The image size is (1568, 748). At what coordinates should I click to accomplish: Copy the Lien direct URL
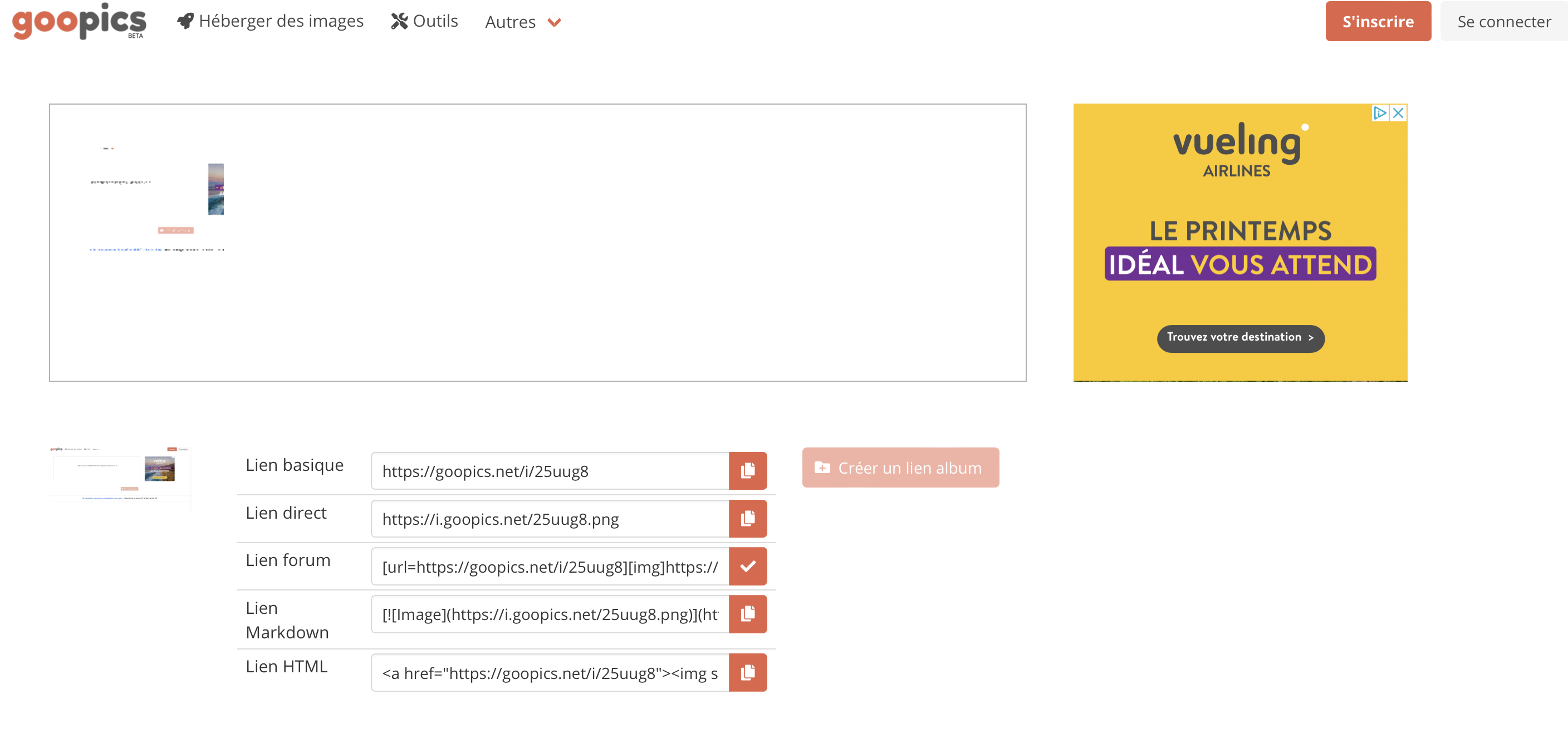tap(747, 519)
